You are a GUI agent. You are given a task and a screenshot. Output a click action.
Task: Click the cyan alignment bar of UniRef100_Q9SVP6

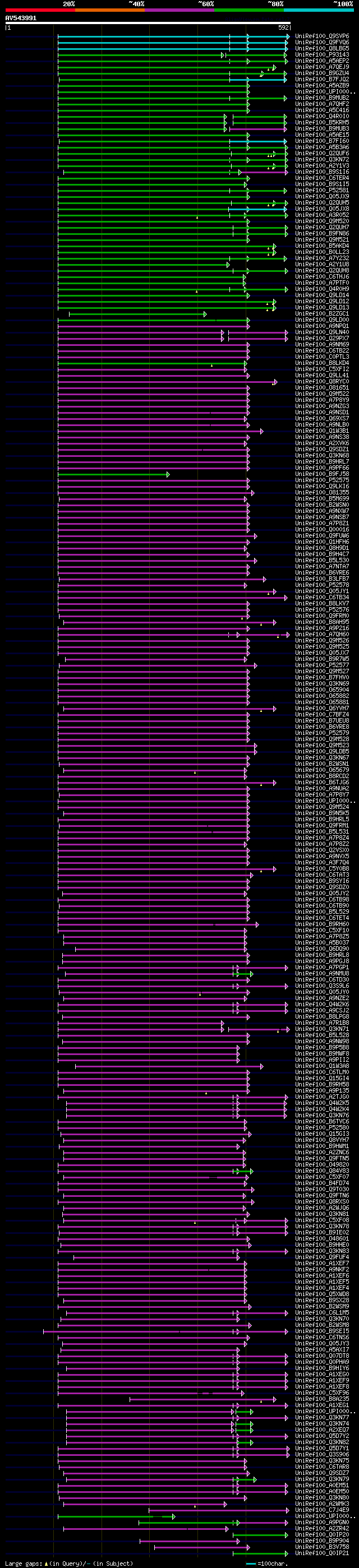coord(174,36)
